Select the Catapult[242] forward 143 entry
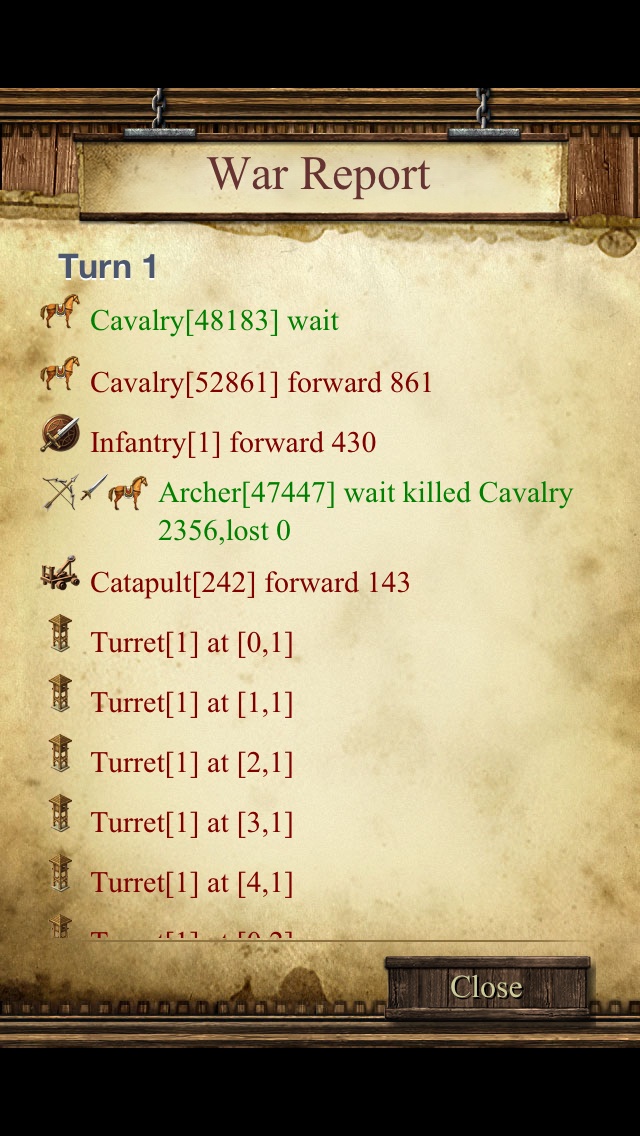Image resolution: width=640 pixels, height=1136 pixels. coord(250,582)
